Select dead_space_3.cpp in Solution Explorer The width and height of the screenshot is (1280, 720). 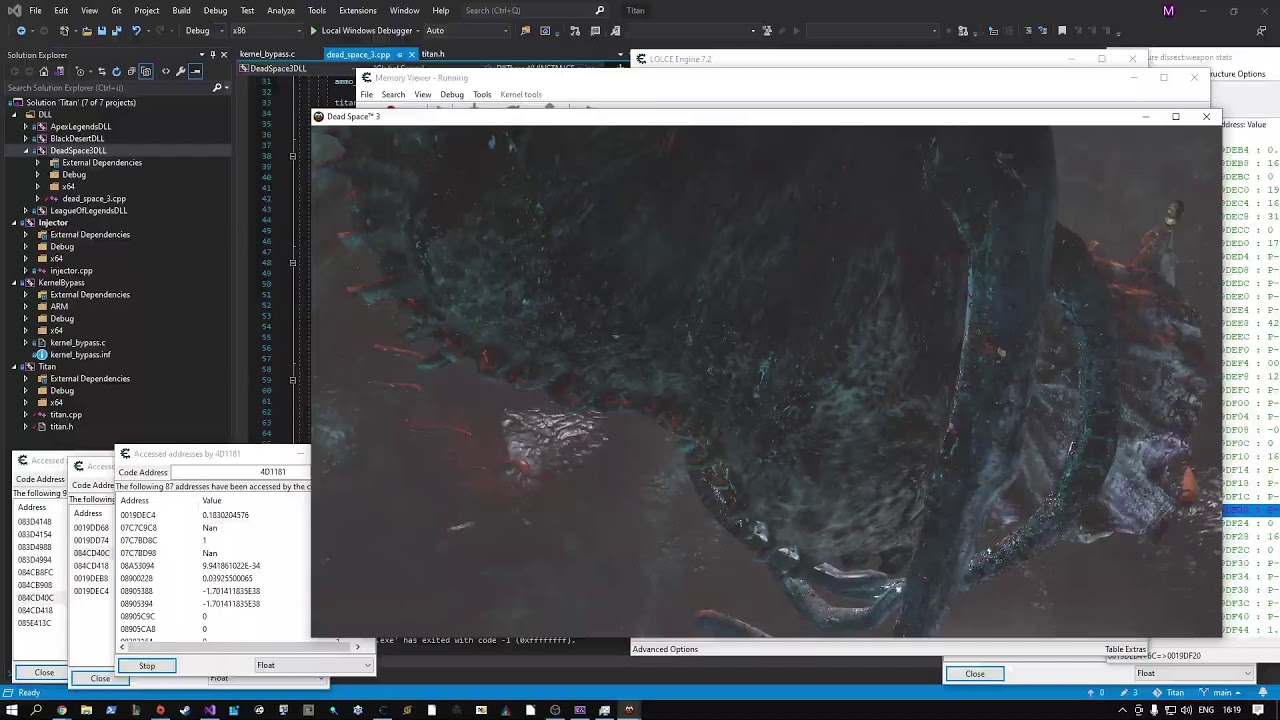point(94,199)
